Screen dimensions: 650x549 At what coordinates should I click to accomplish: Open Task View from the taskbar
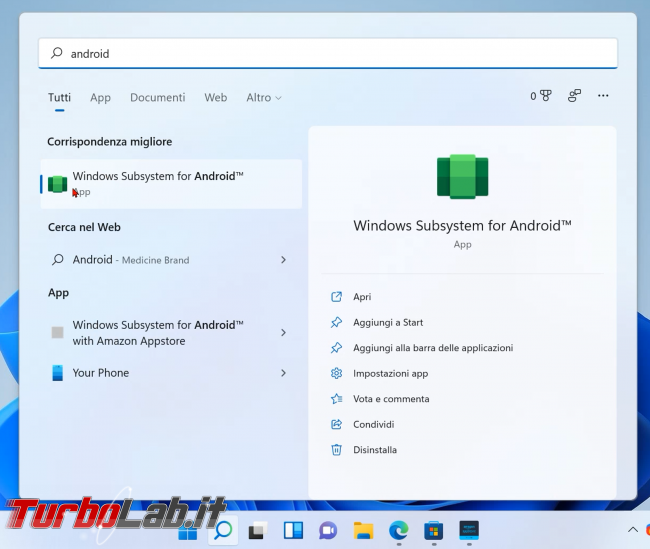click(258, 530)
